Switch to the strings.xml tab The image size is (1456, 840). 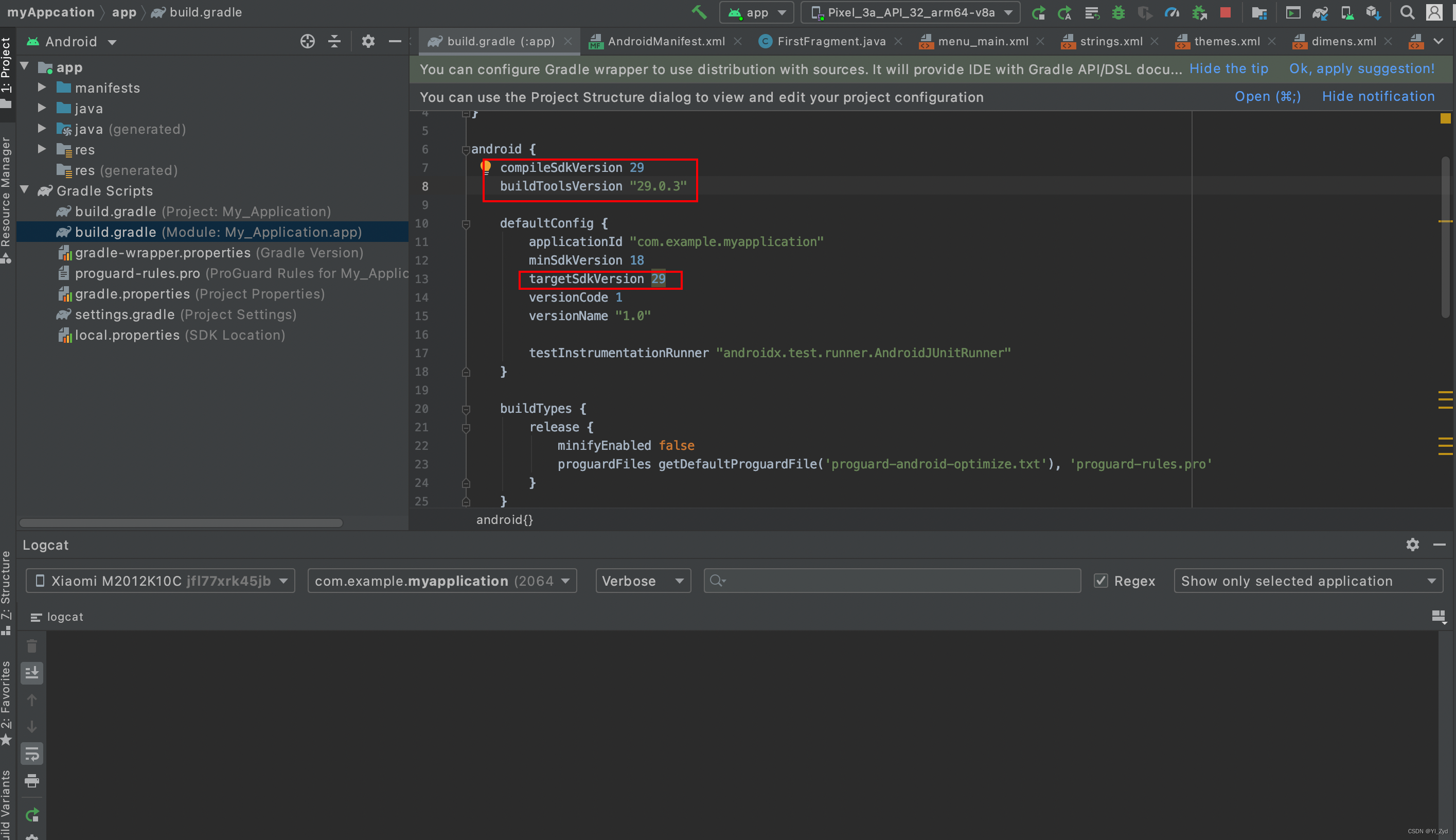pos(1111,41)
